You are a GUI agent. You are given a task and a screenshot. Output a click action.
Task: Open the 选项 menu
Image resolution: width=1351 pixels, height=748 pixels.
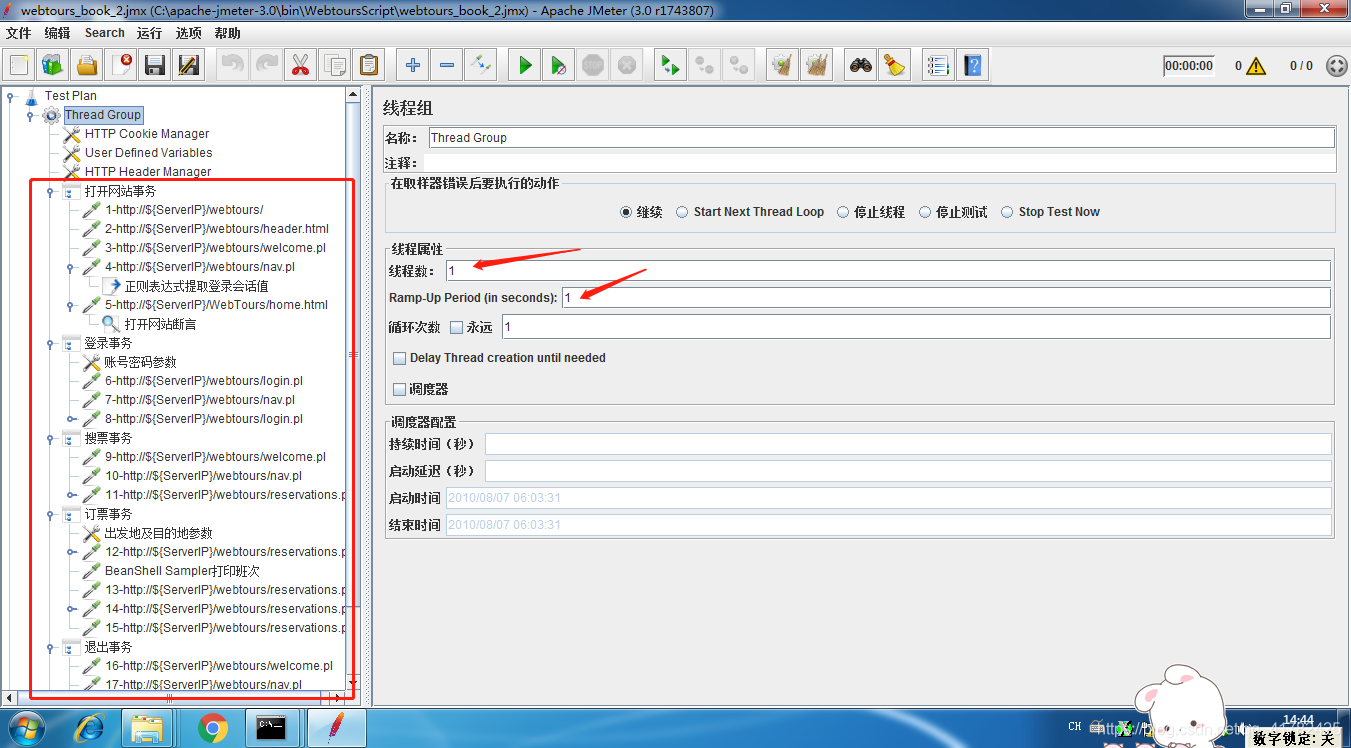(x=189, y=33)
